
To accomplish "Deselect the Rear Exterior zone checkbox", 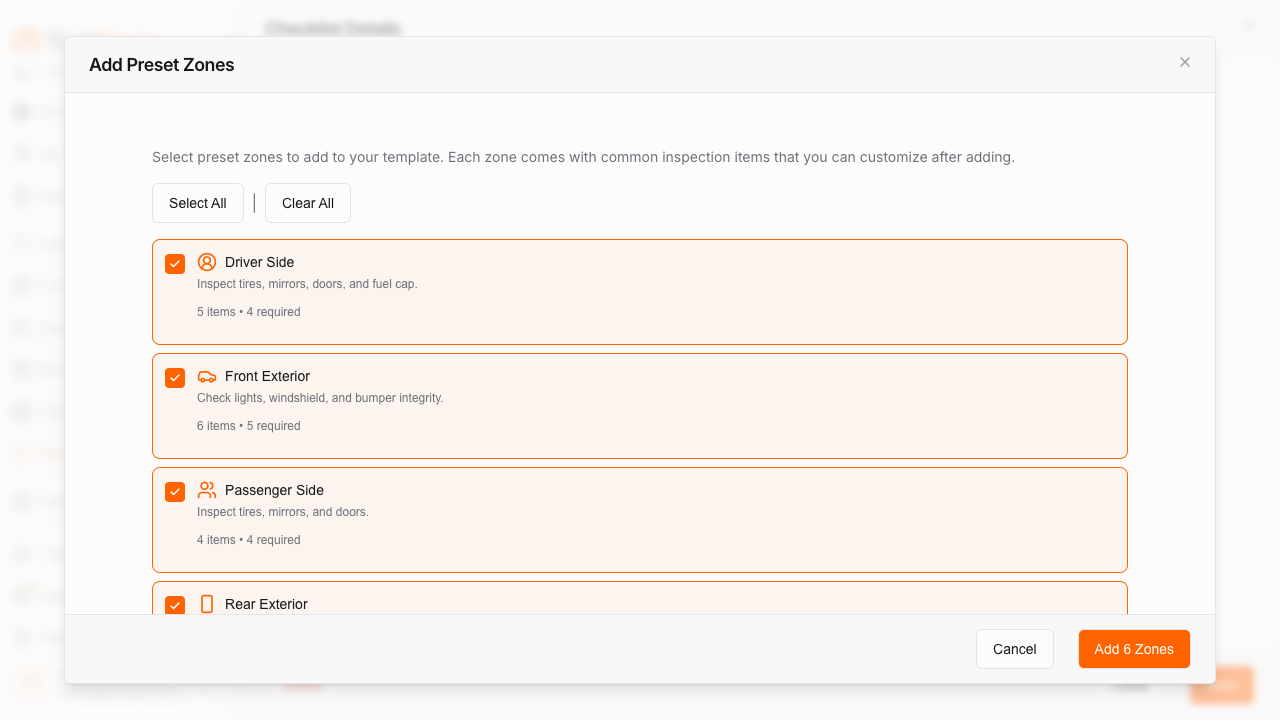I will click(x=175, y=605).
